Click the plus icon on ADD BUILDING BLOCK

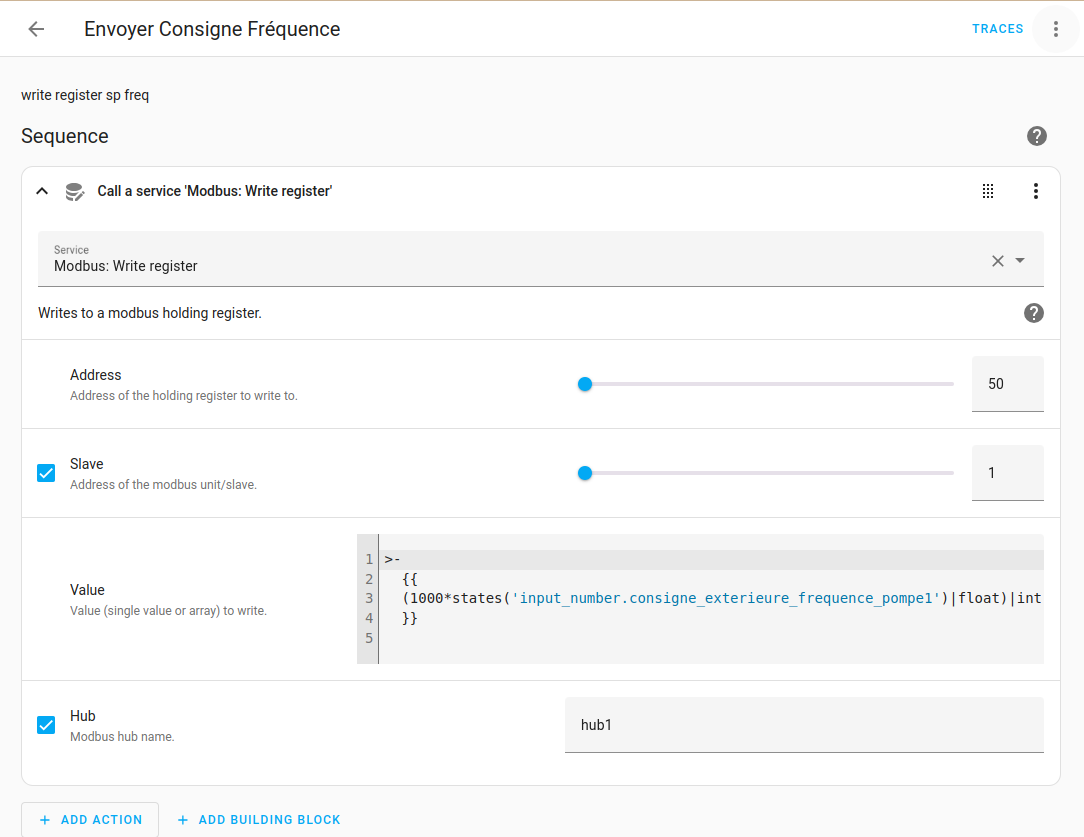tap(181, 819)
